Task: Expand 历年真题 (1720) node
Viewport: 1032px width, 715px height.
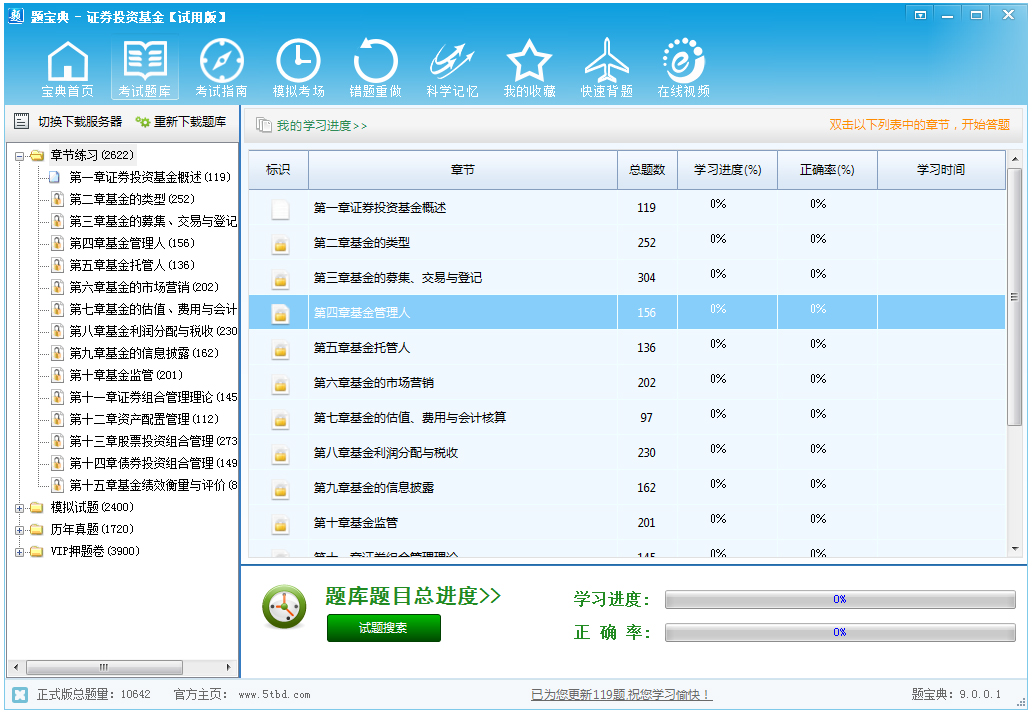Action: (x=20, y=530)
